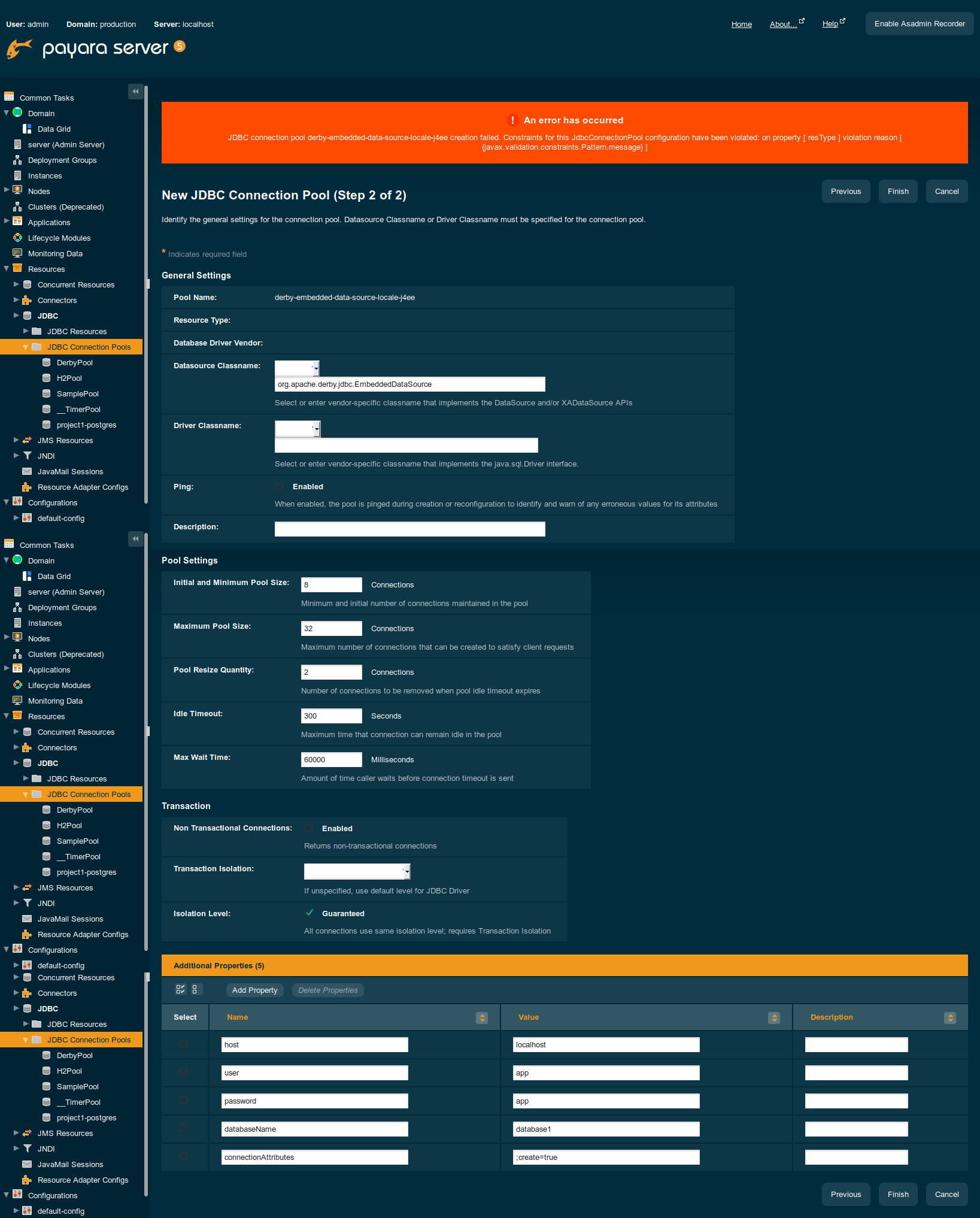Click the Deployment Groups icon
This screenshot has width=980, height=1218.
click(17, 160)
